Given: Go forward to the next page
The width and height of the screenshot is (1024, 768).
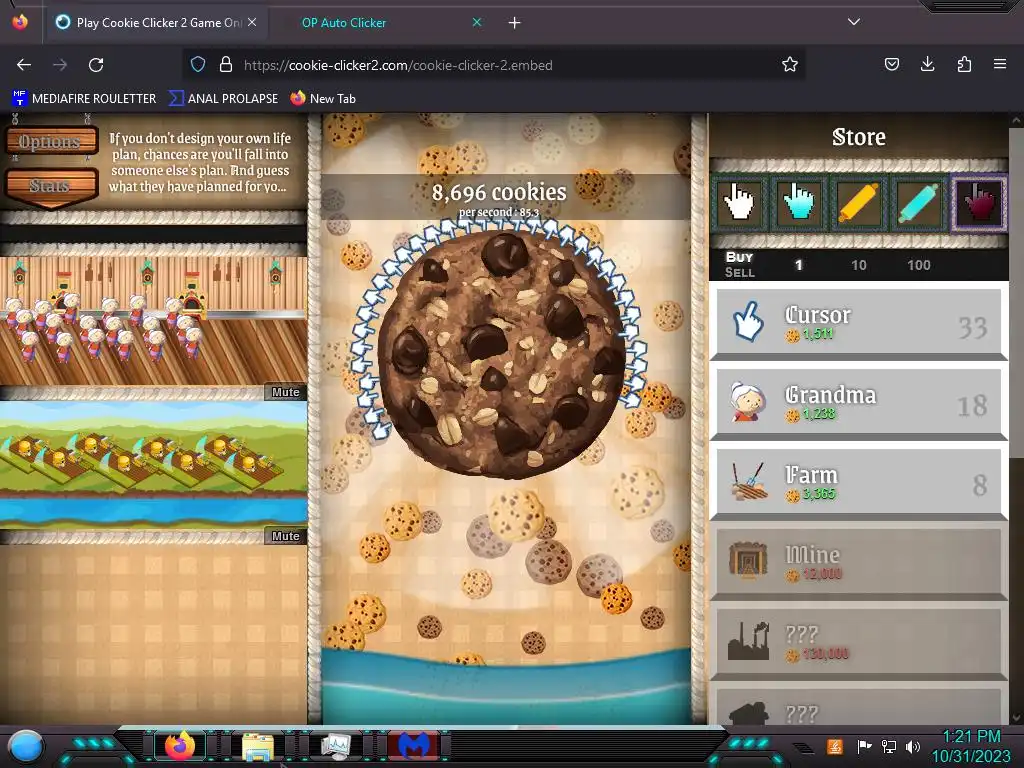Looking at the screenshot, I should pyautogui.click(x=60, y=65).
